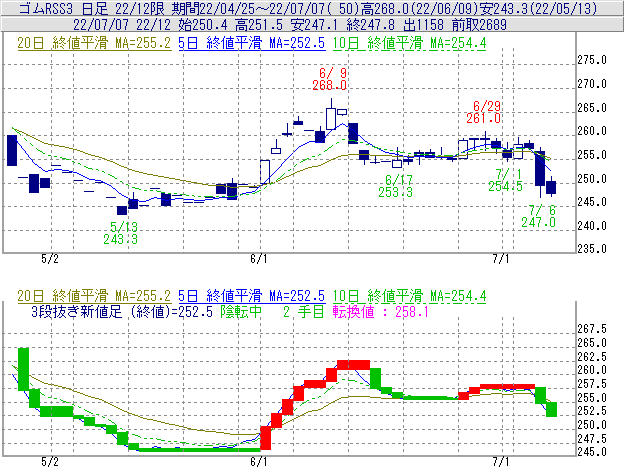Click the last dark candlestick on 7/7
Viewport: 624px width, 475px height.
551,187
